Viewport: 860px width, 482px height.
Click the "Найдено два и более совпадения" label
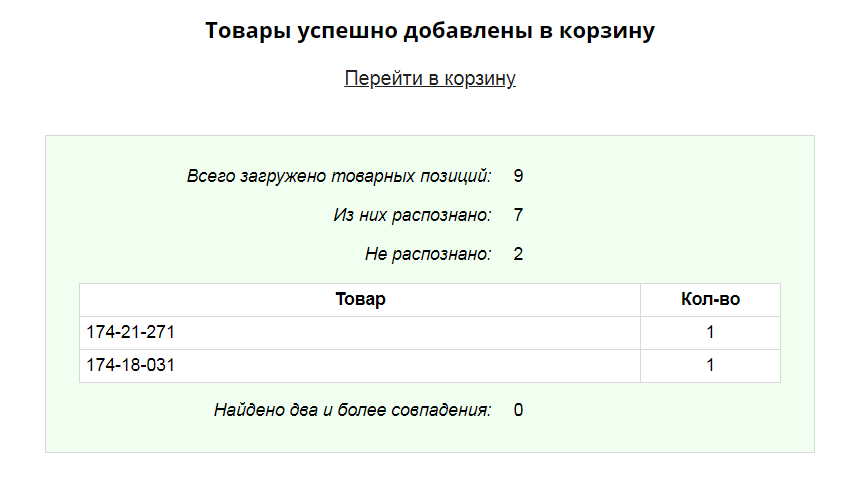tap(352, 410)
